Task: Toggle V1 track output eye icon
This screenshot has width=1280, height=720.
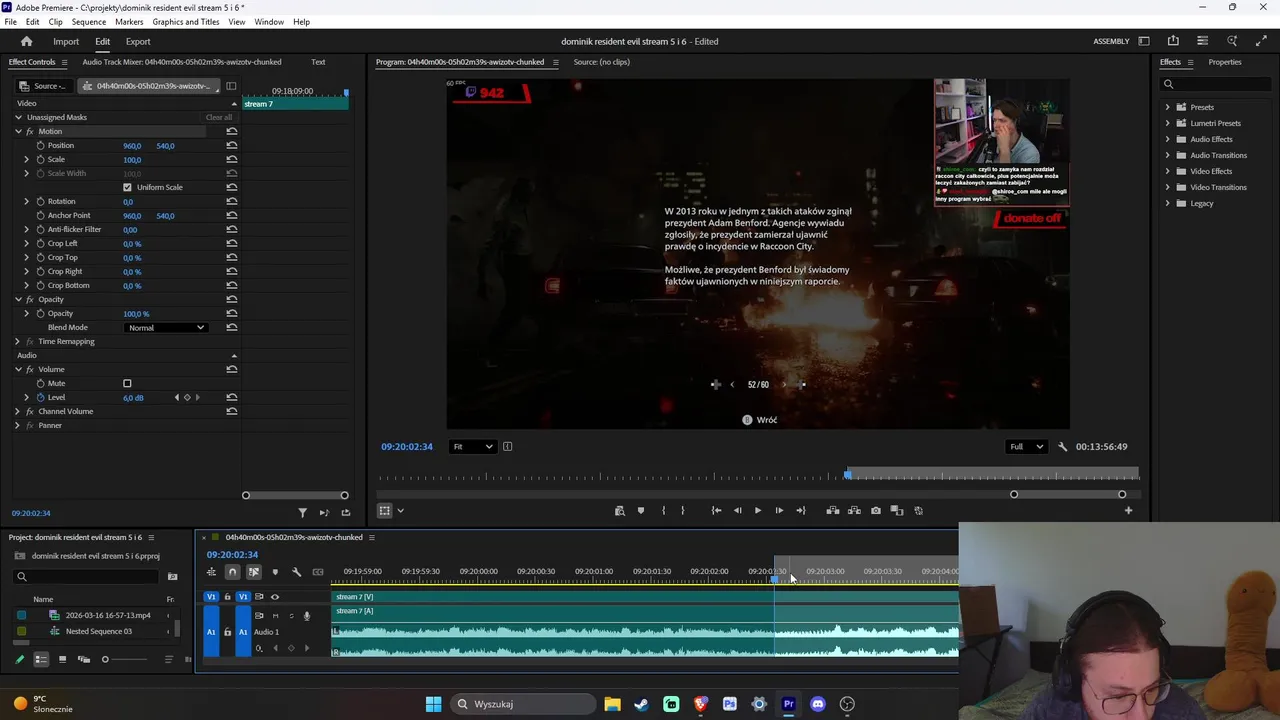Action: pos(275,597)
